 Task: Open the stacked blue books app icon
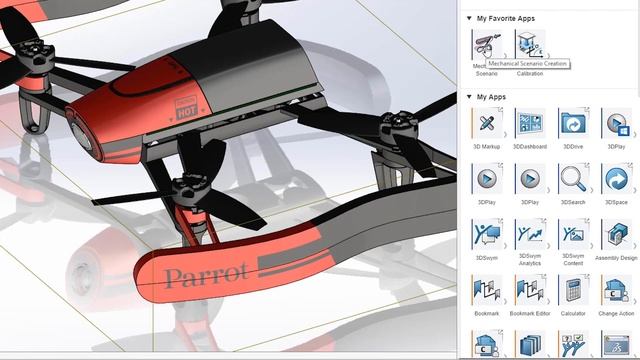tap(530, 345)
